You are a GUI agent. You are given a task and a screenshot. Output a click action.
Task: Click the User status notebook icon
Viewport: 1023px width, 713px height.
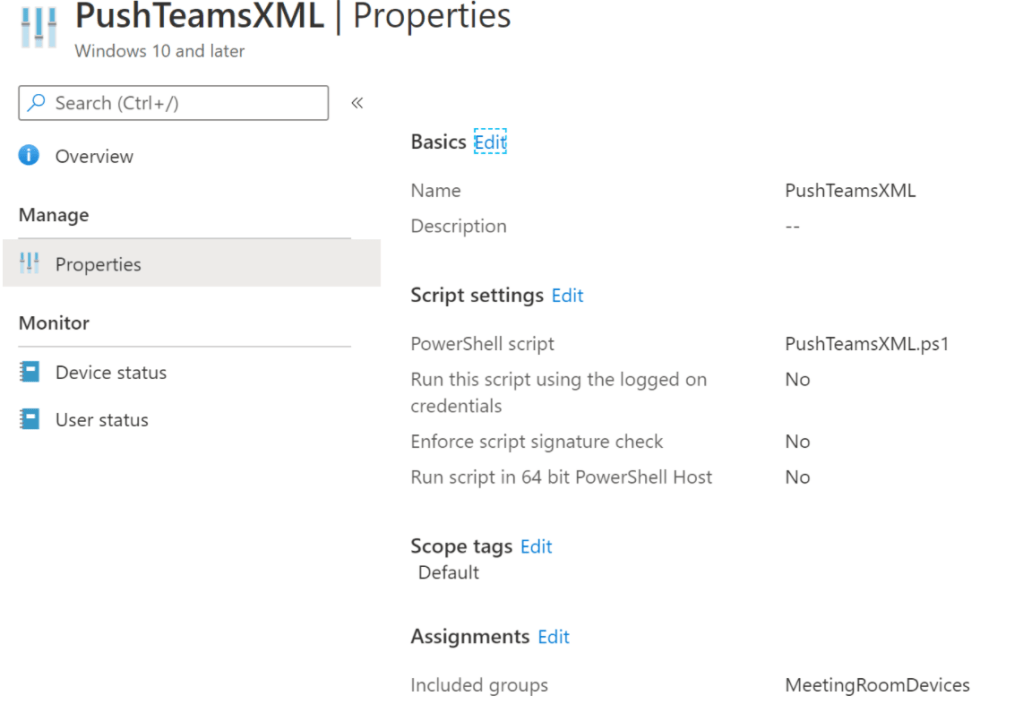pyautogui.click(x=30, y=420)
